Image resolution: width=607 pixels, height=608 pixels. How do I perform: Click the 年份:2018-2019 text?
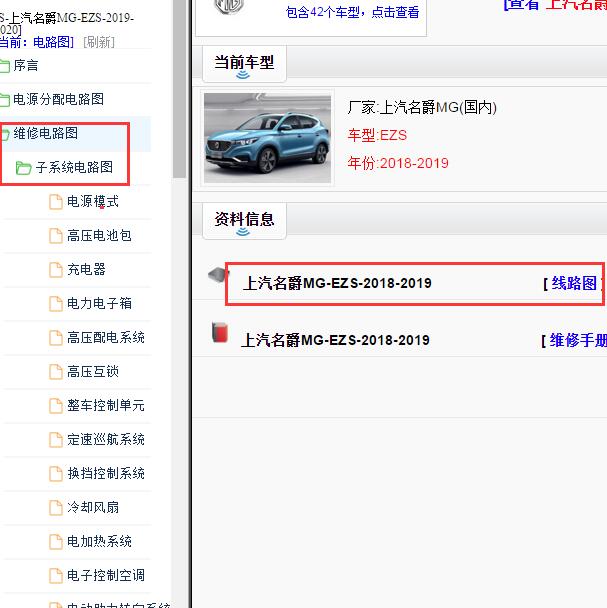(398, 163)
